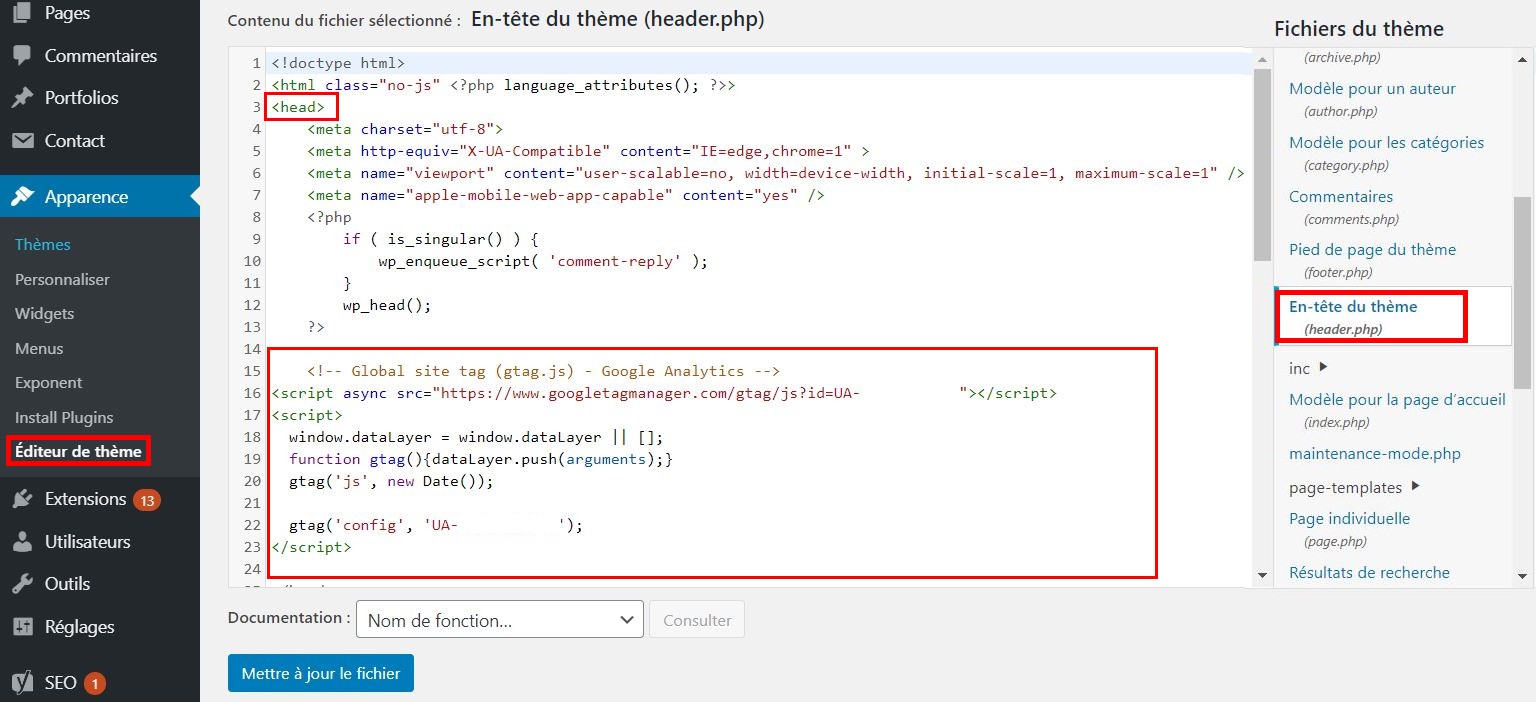Click the code editor scroll-up arrow
Image resolution: width=1536 pixels, height=702 pixels.
1262,58
